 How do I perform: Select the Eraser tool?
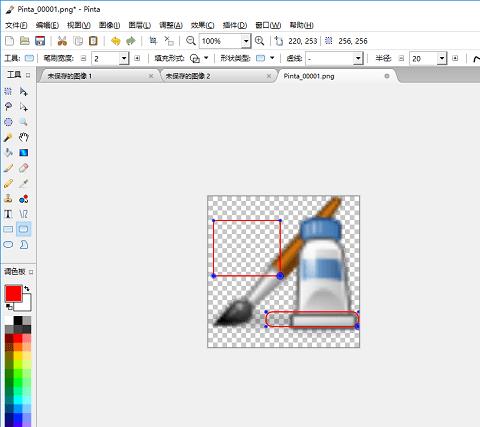[x=23, y=168]
